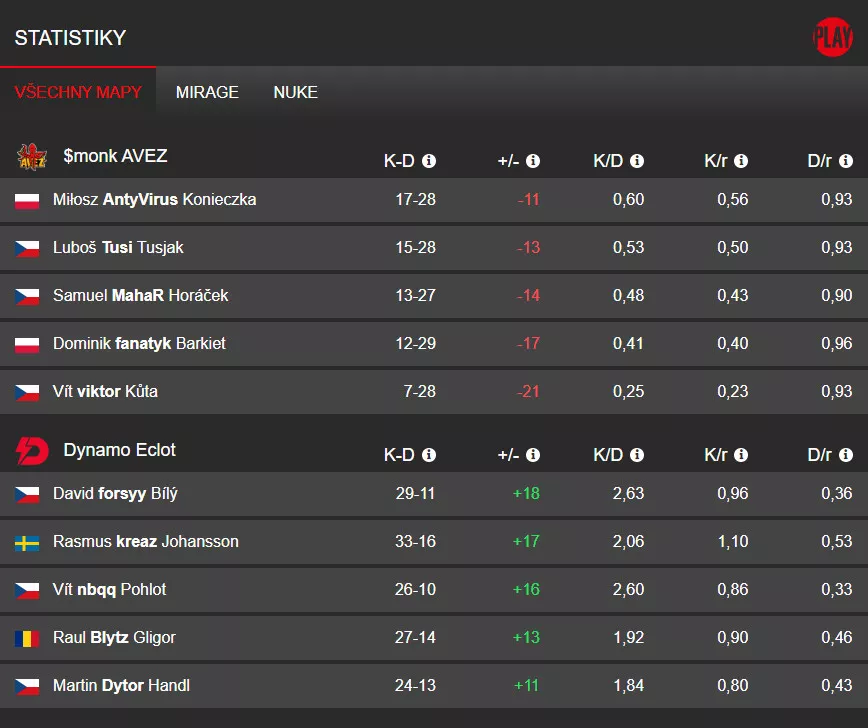
Task: Open player David forsyy Bílý profile
Action: 115,494
